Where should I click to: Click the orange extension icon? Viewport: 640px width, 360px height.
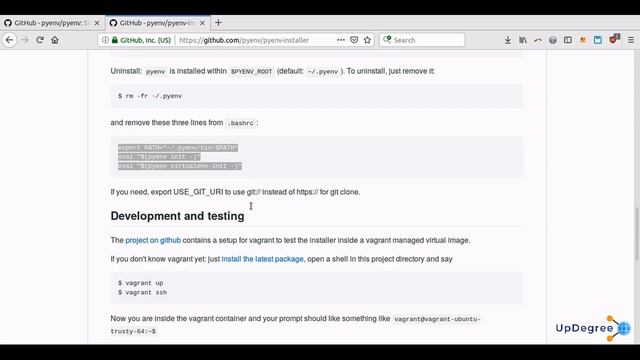coord(583,40)
